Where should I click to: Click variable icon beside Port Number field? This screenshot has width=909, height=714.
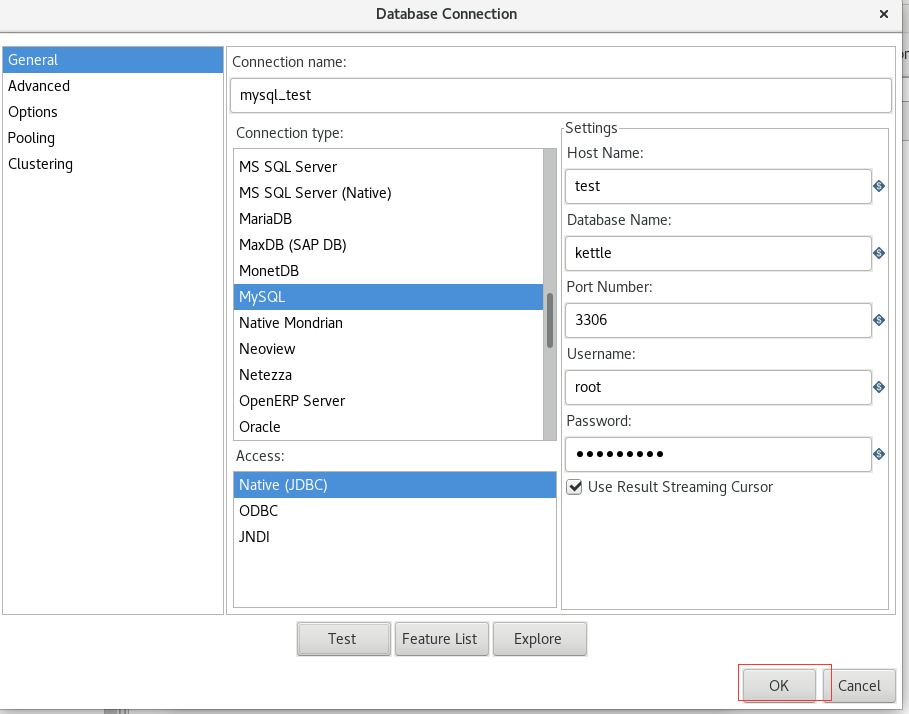coord(879,320)
